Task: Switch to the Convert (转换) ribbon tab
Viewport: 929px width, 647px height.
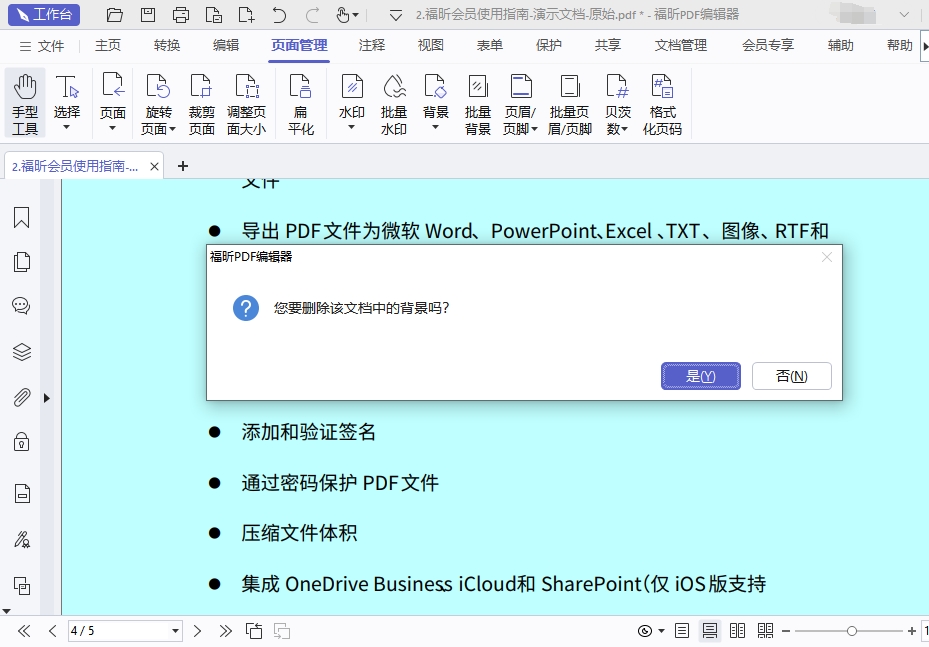Action: coord(167,45)
